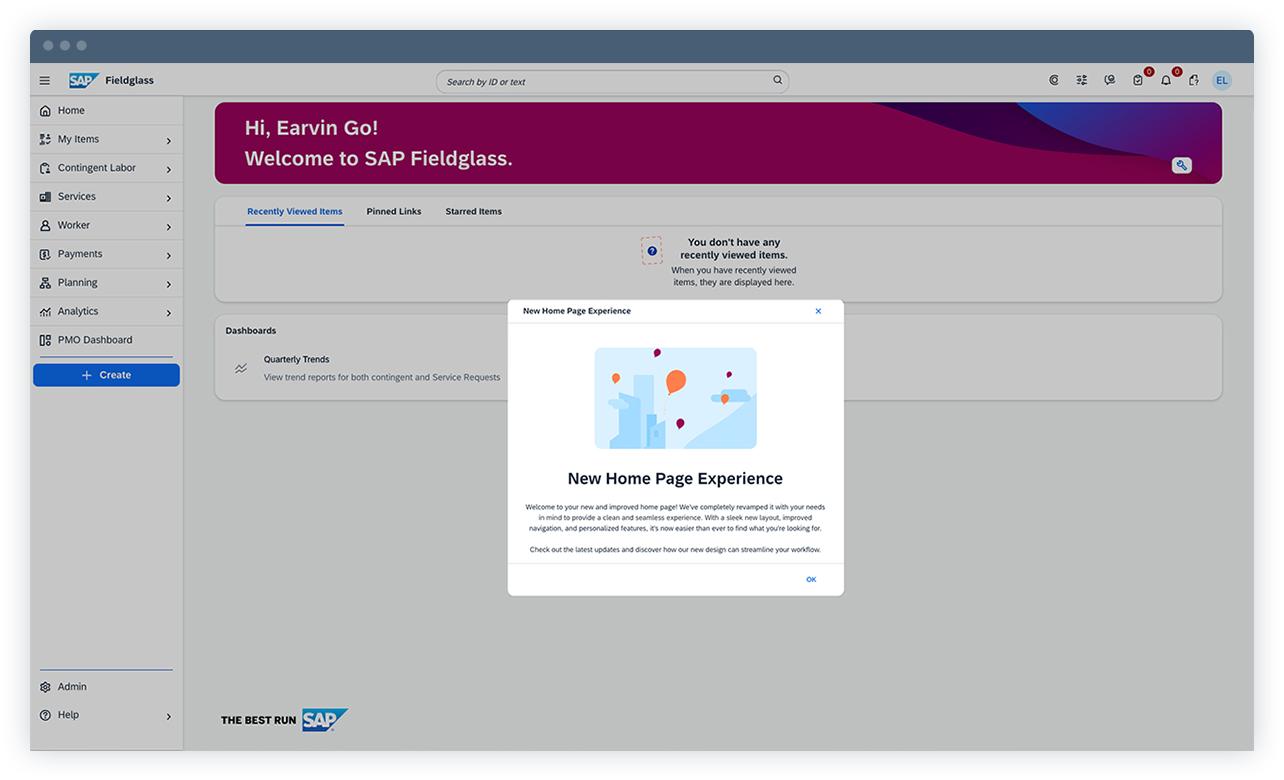The height and width of the screenshot is (780, 1284).
Task: Open the preferences filter icon
Action: click(x=1082, y=80)
